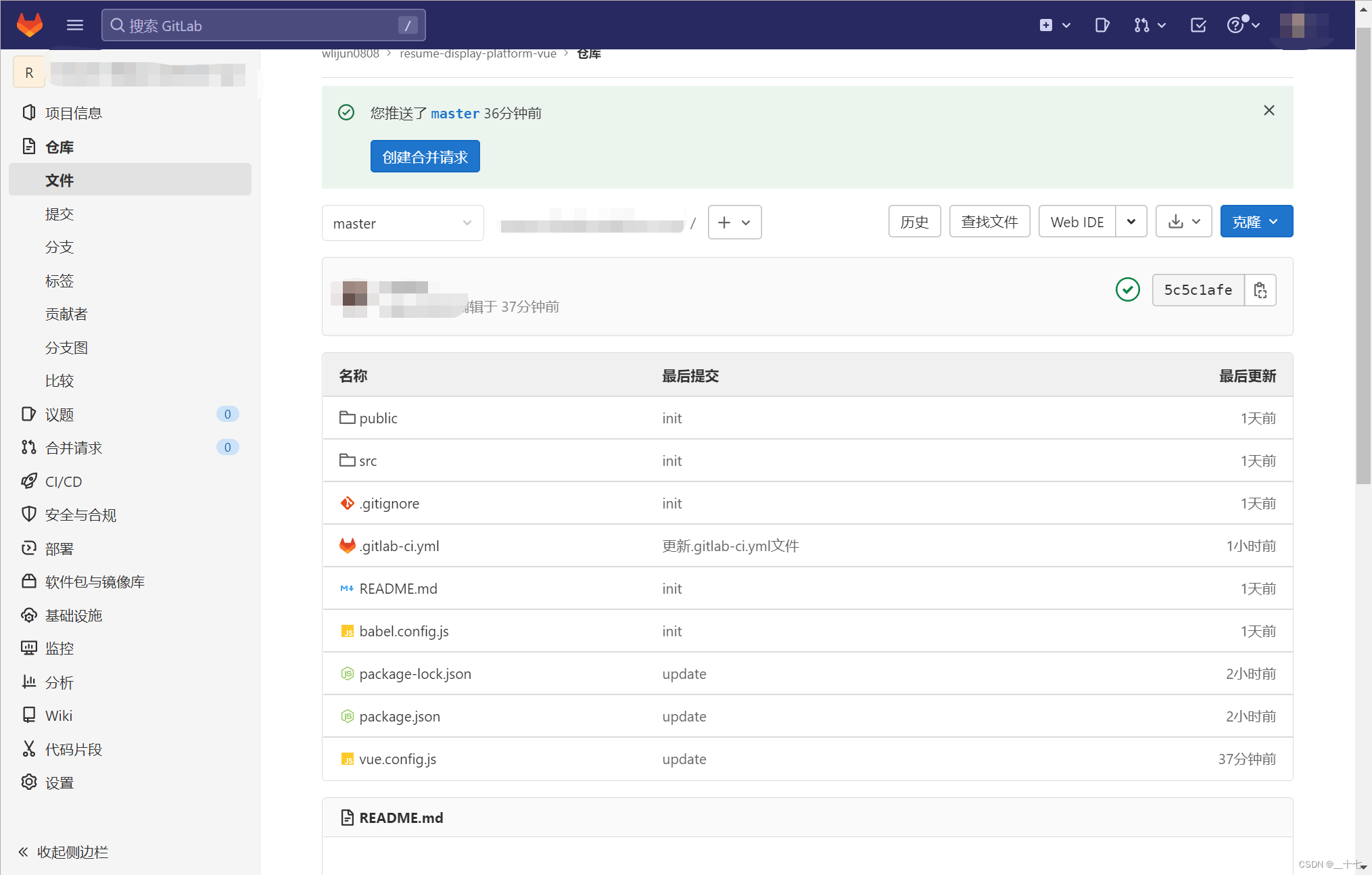This screenshot has width=1372, height=875.
Task: Open the hamburger navigation menu
Action: pos(75,25)
